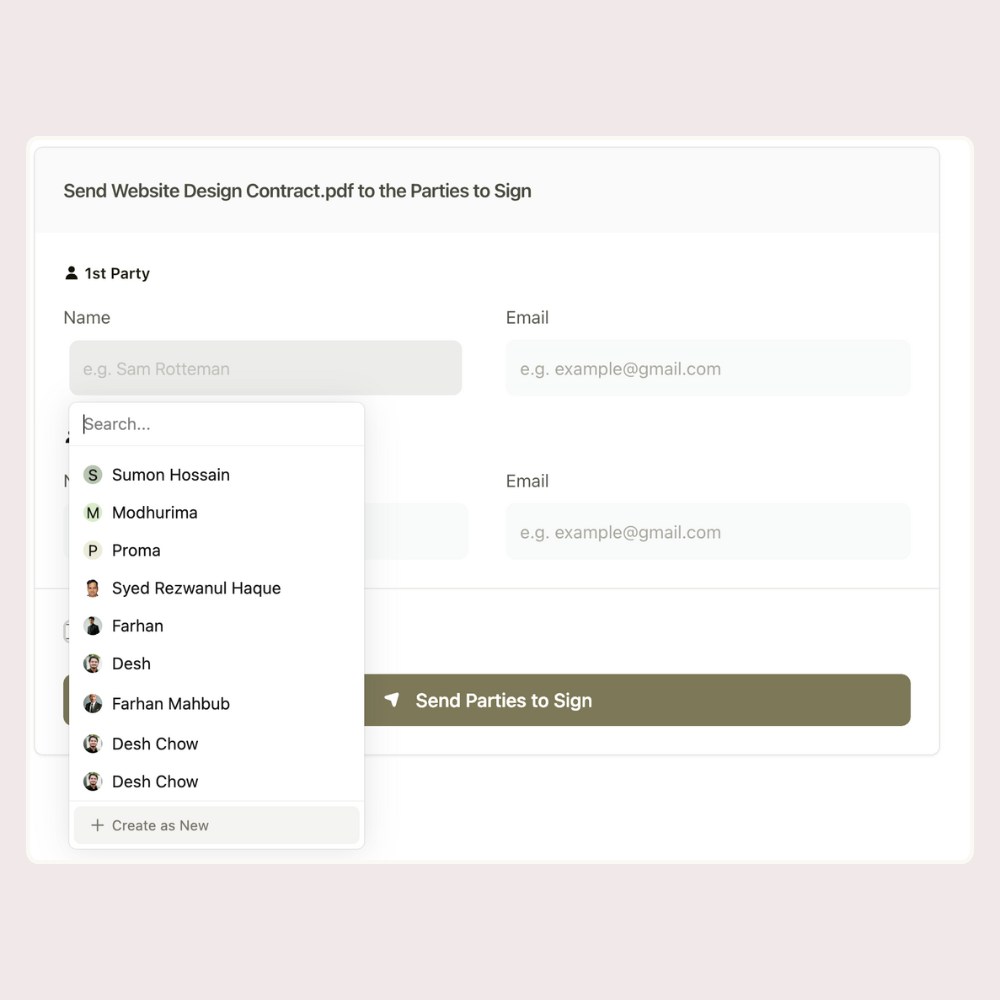Click Syed Rezwanul Haque's profile photo
The height and width of the screenshot is (1000, 1000).
pyautogui.click(x=92, y=588)
